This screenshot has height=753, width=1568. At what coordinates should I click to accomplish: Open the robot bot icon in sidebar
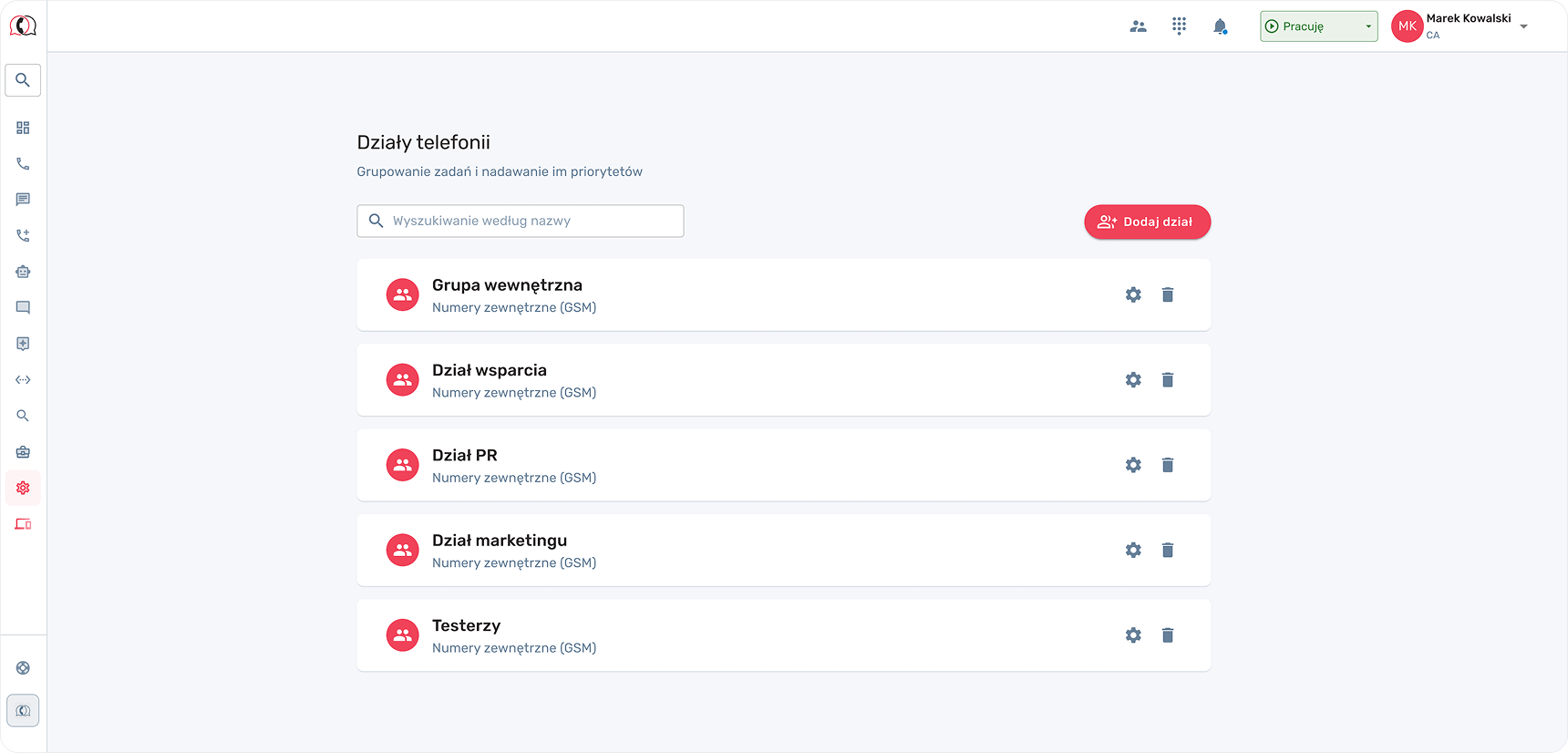point(23,272)
